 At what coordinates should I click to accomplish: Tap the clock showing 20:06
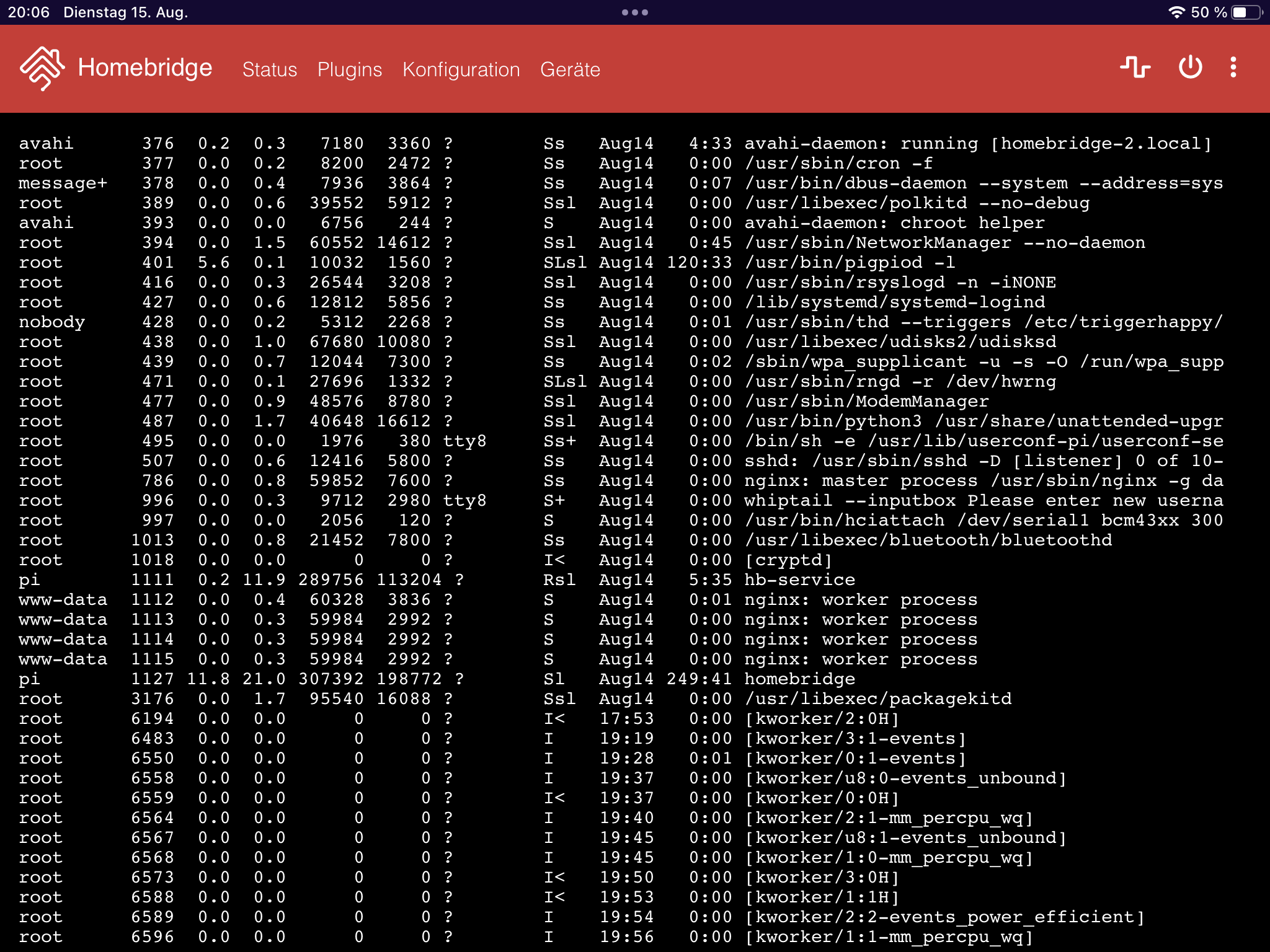click(29, 12)
